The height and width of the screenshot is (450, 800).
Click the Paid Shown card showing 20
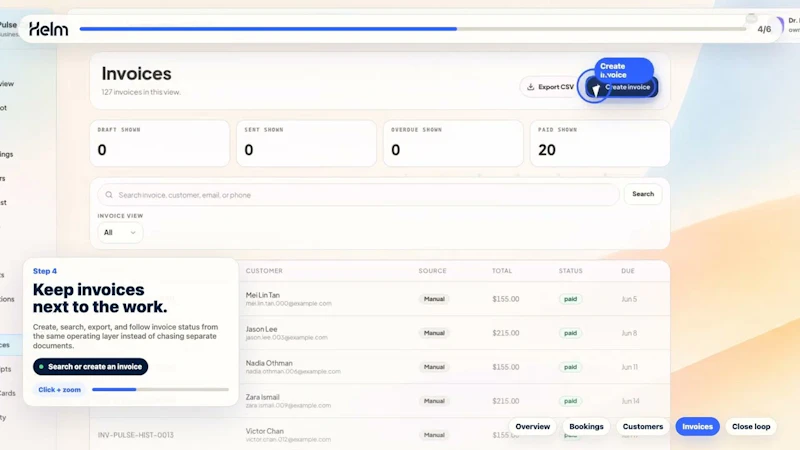[600, 143]
